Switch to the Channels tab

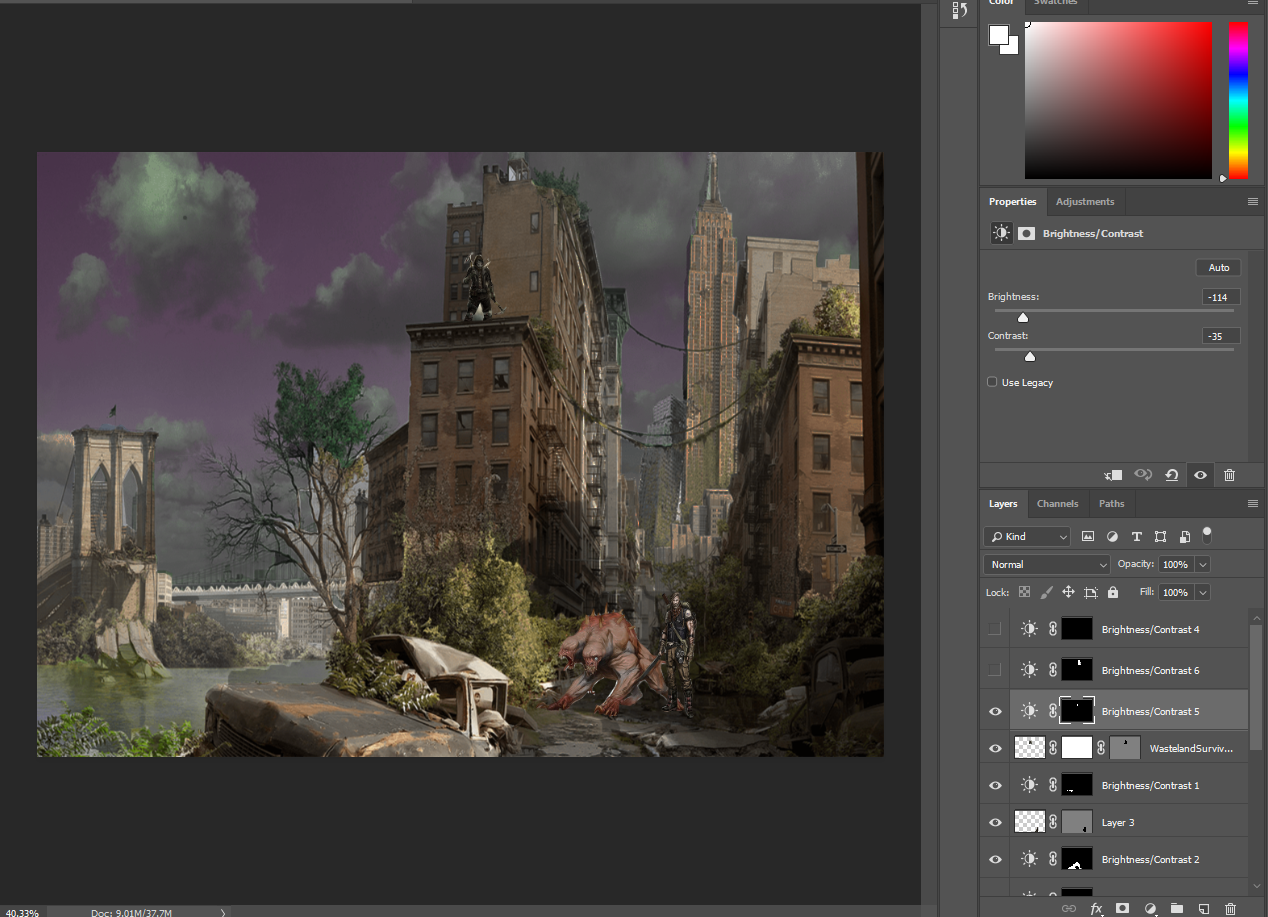(x=1057, y=503)
